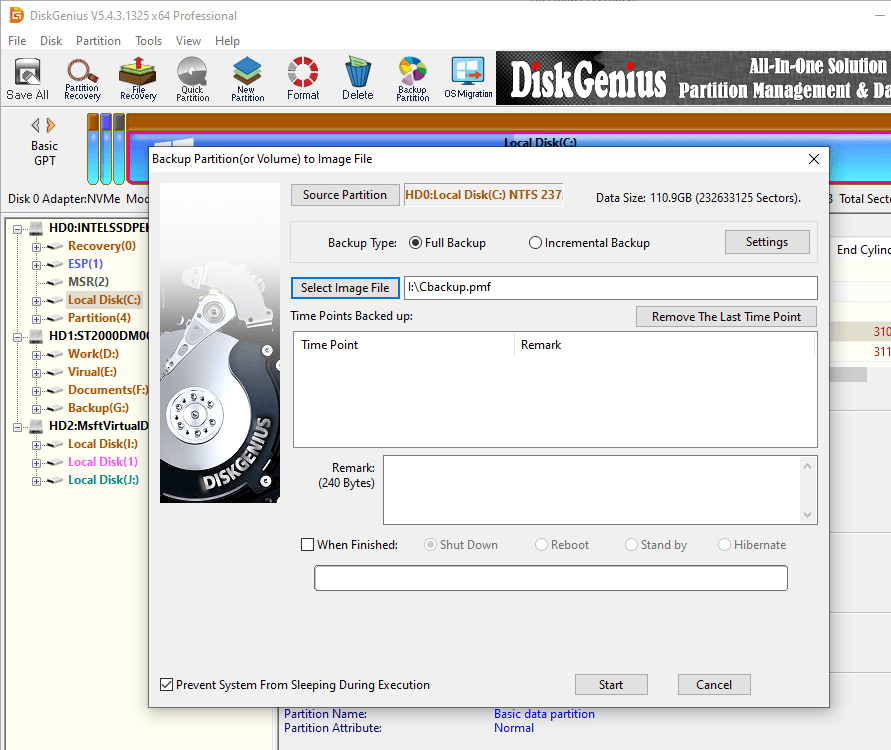The width and height of the screenshot is (891, 750).
Task: Click the Save All toolbar icon
Action: click(27, 79)
